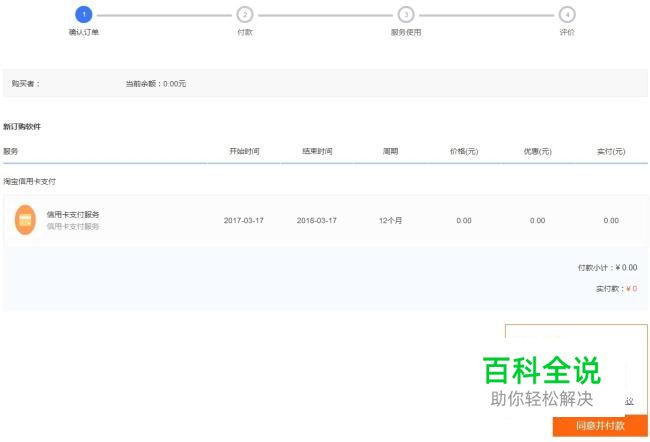Viewport: 650px width, 442px height.
Task: Click the 实付款：¥0 line
Action: (616, 289)
